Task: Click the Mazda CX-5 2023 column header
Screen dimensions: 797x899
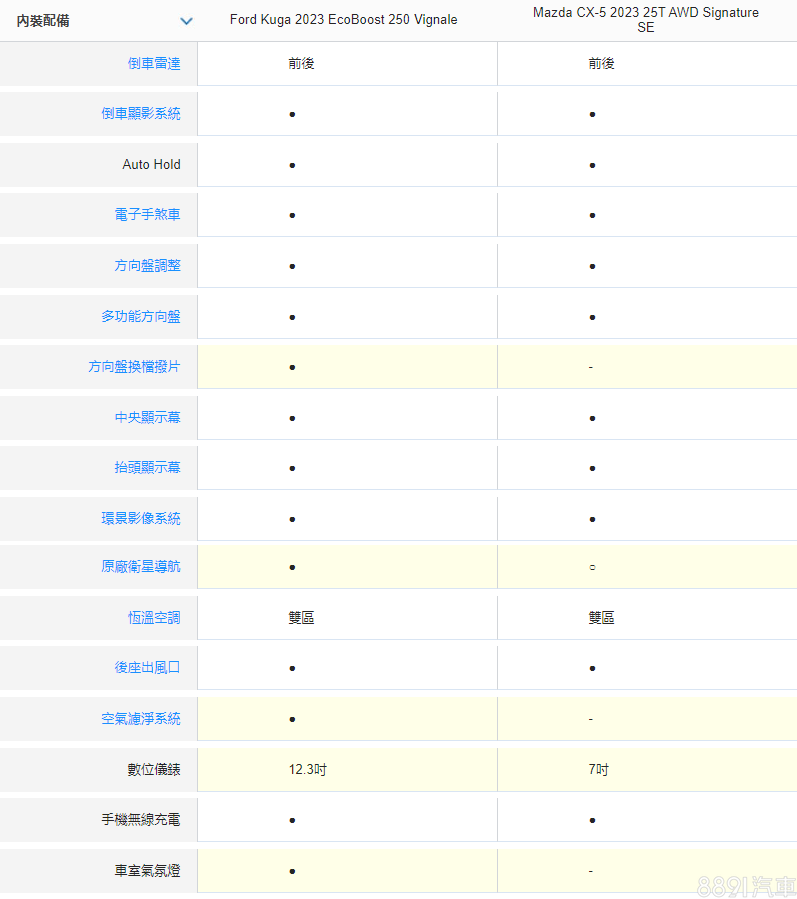Action: pos(645,20)
